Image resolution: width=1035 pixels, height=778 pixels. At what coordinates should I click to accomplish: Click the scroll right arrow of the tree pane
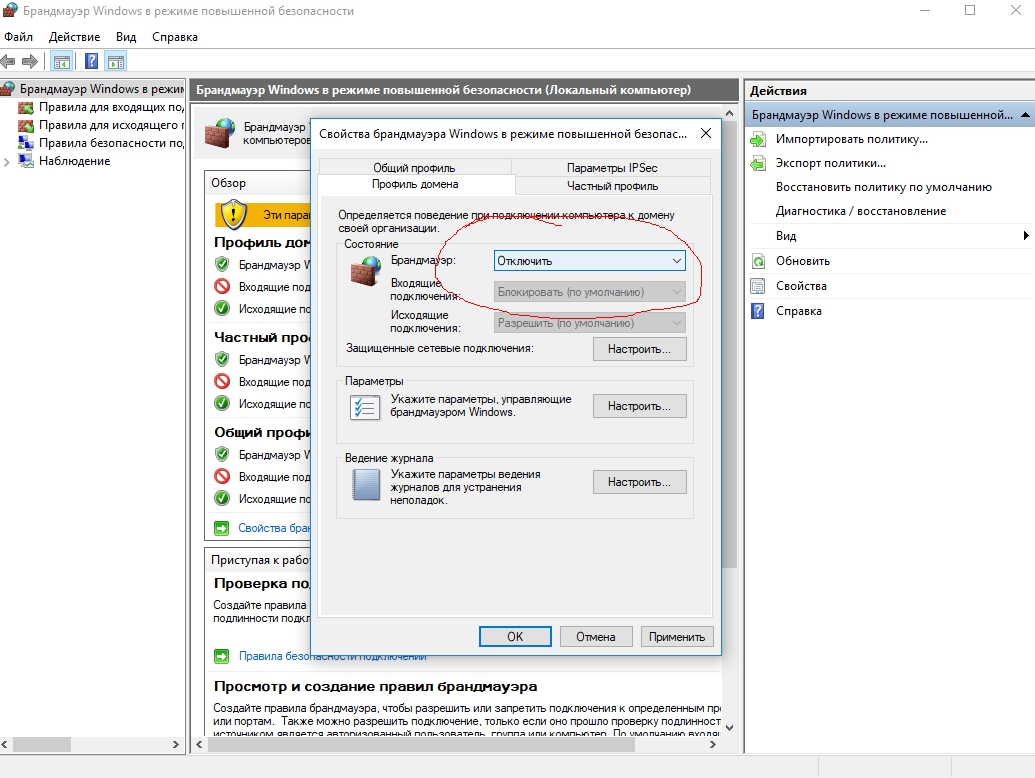coord(176,744)
